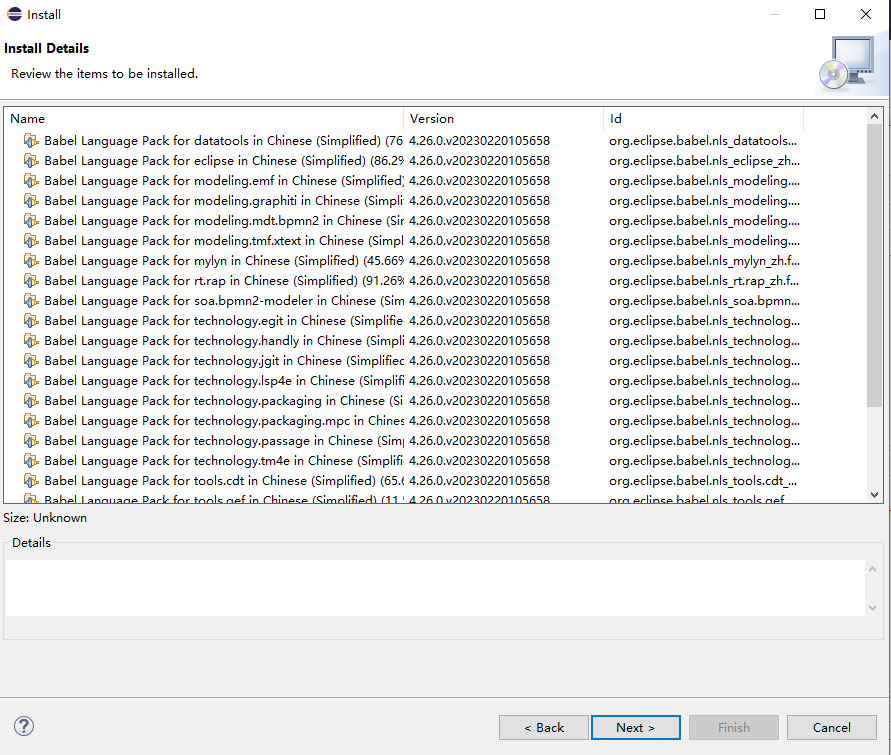Cancel the installation

click(x=832, y=727)
